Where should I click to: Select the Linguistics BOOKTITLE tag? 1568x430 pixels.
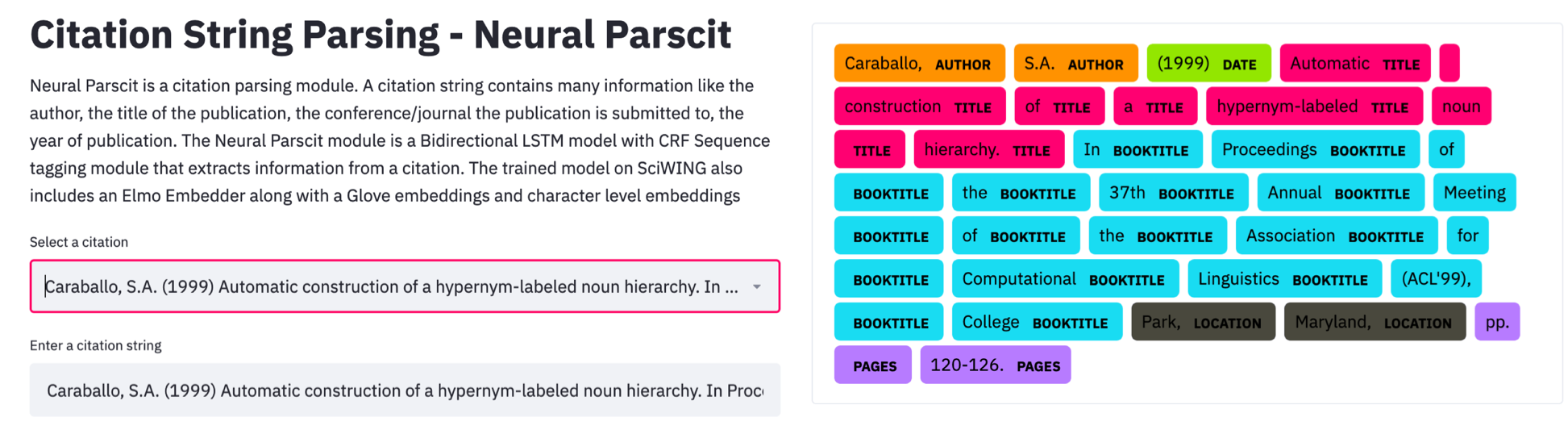coord(1285,279)
